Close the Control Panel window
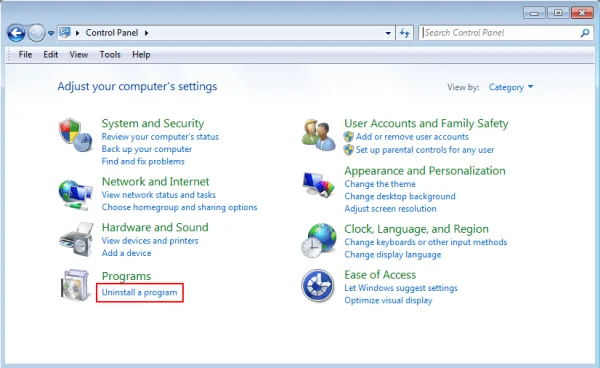Screen dimensions: 600x368 click(582, 13)
